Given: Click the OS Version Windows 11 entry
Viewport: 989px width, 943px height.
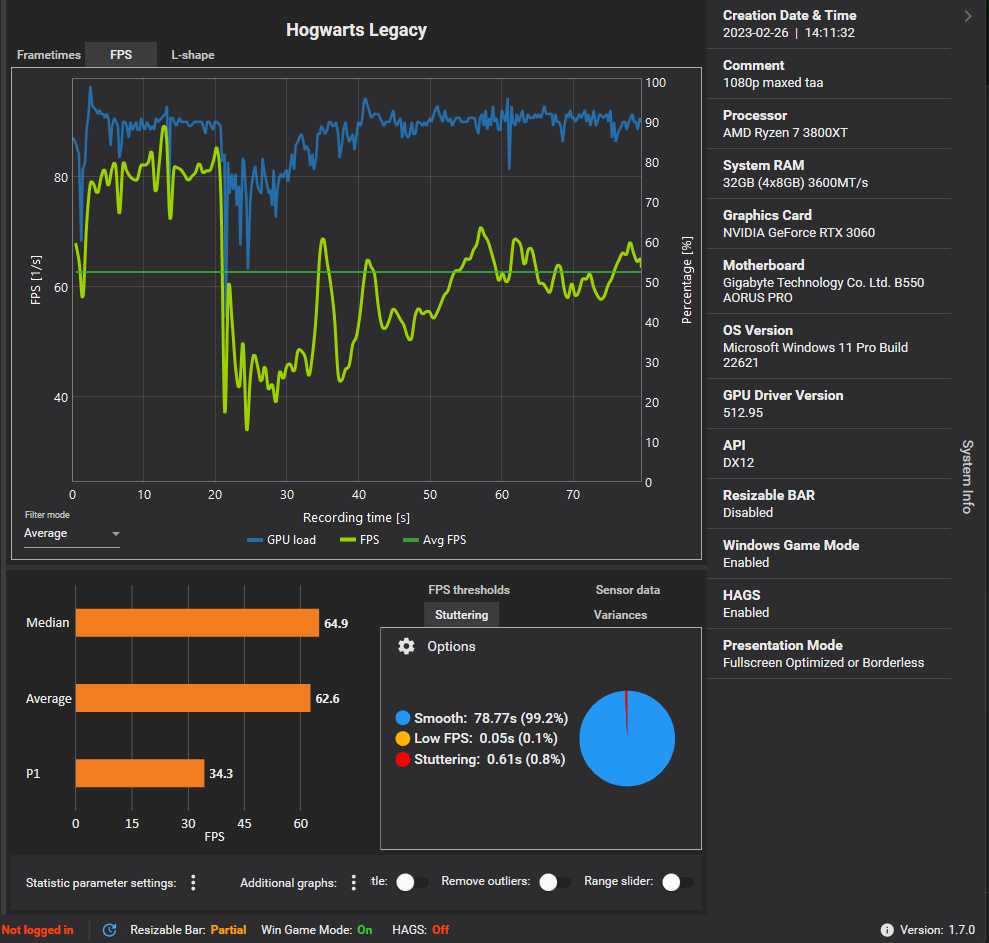Looking at the screenshot, I should [x=815, y=354].
